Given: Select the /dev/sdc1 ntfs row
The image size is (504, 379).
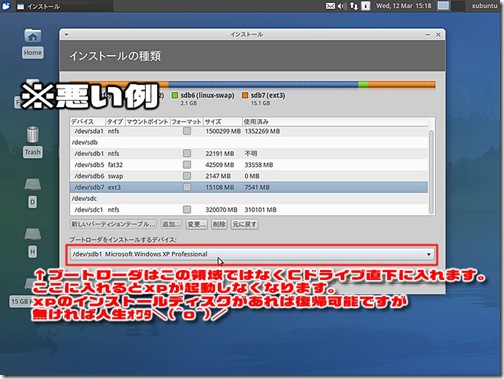Looking at the screenshot, I should (249, 209).
